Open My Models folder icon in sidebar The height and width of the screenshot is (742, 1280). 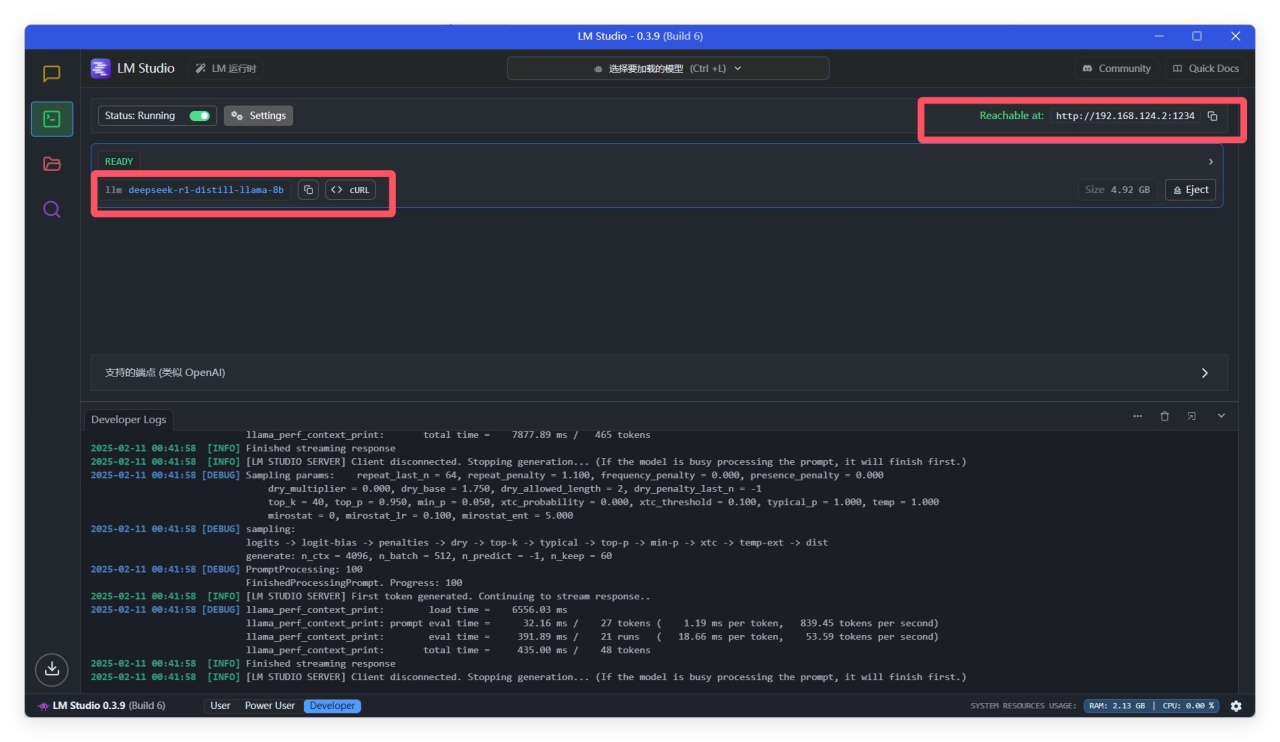pyautogui.click(x=52, y=164)
